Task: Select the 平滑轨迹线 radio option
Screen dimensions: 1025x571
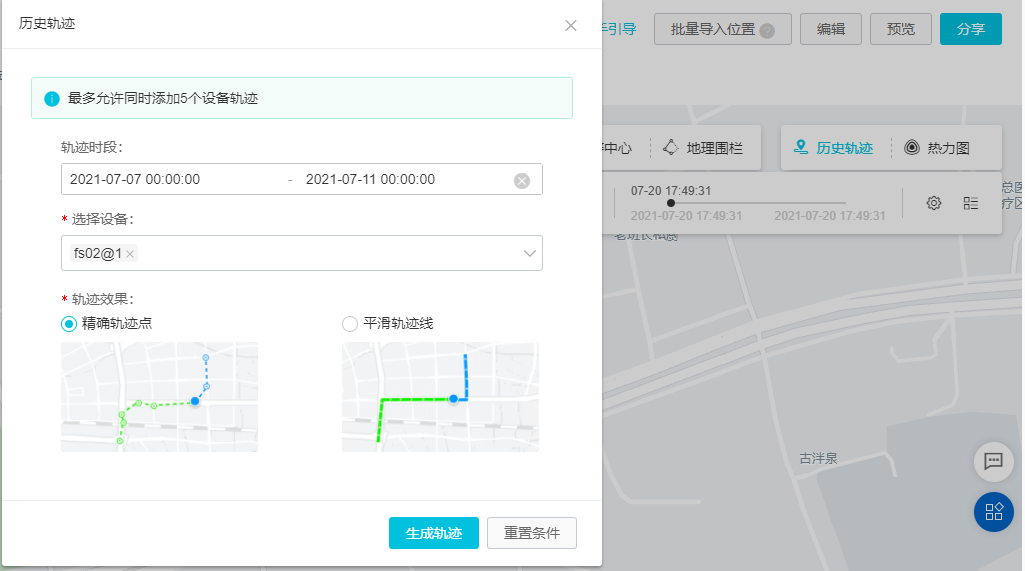Action: click(x=350, y=323)
